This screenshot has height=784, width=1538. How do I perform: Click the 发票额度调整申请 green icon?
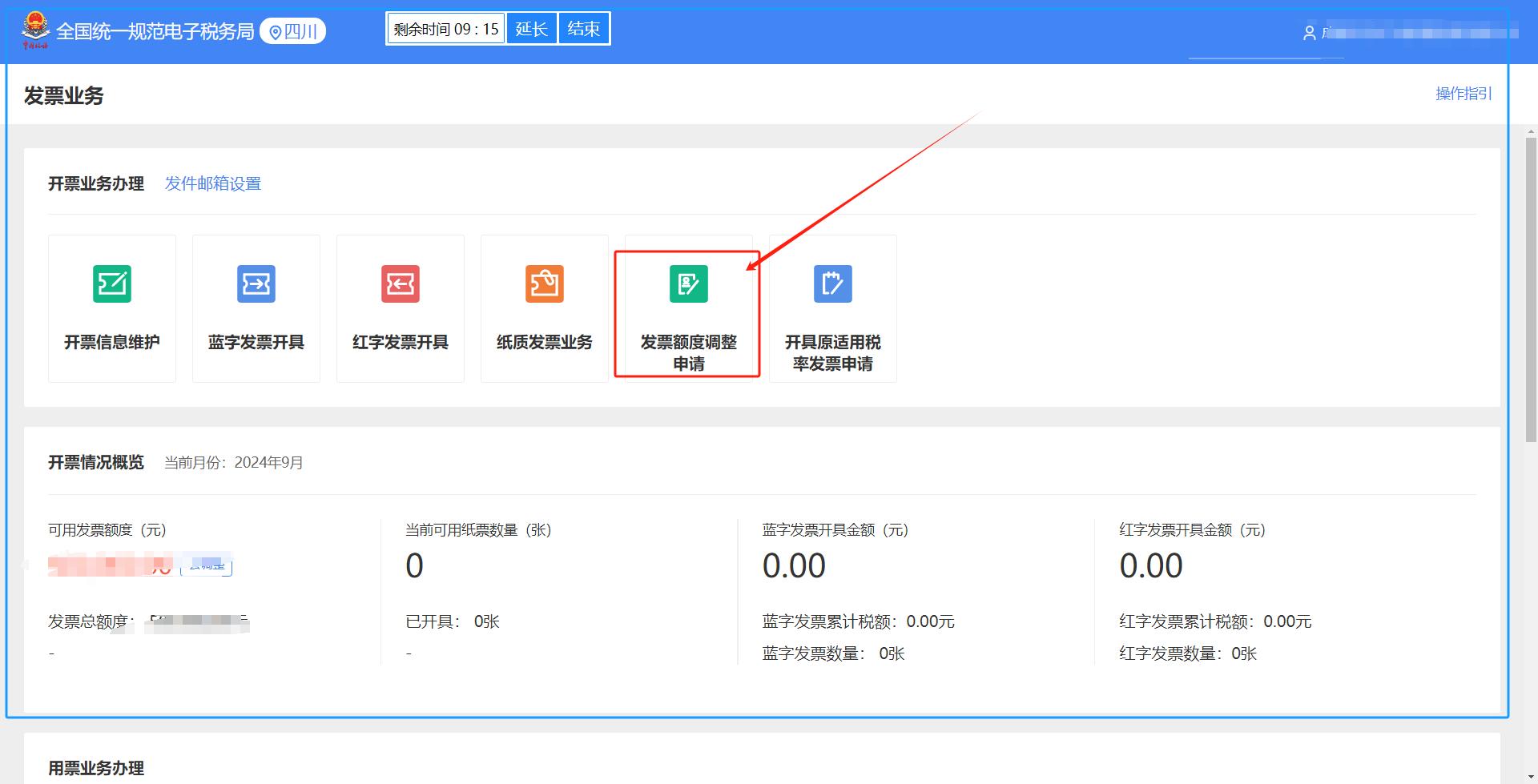[689, 284]
